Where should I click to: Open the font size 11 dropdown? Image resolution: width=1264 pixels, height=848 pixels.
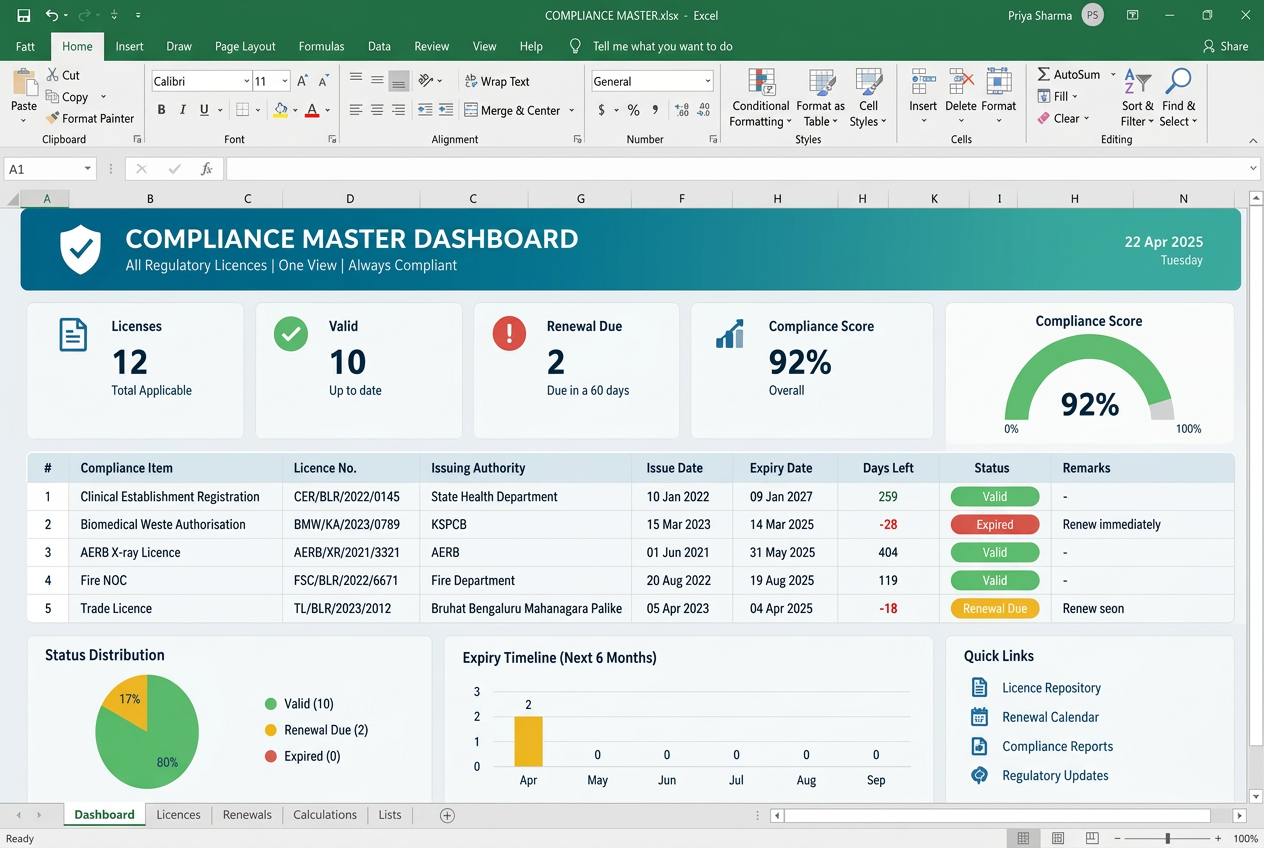(285, 81)
